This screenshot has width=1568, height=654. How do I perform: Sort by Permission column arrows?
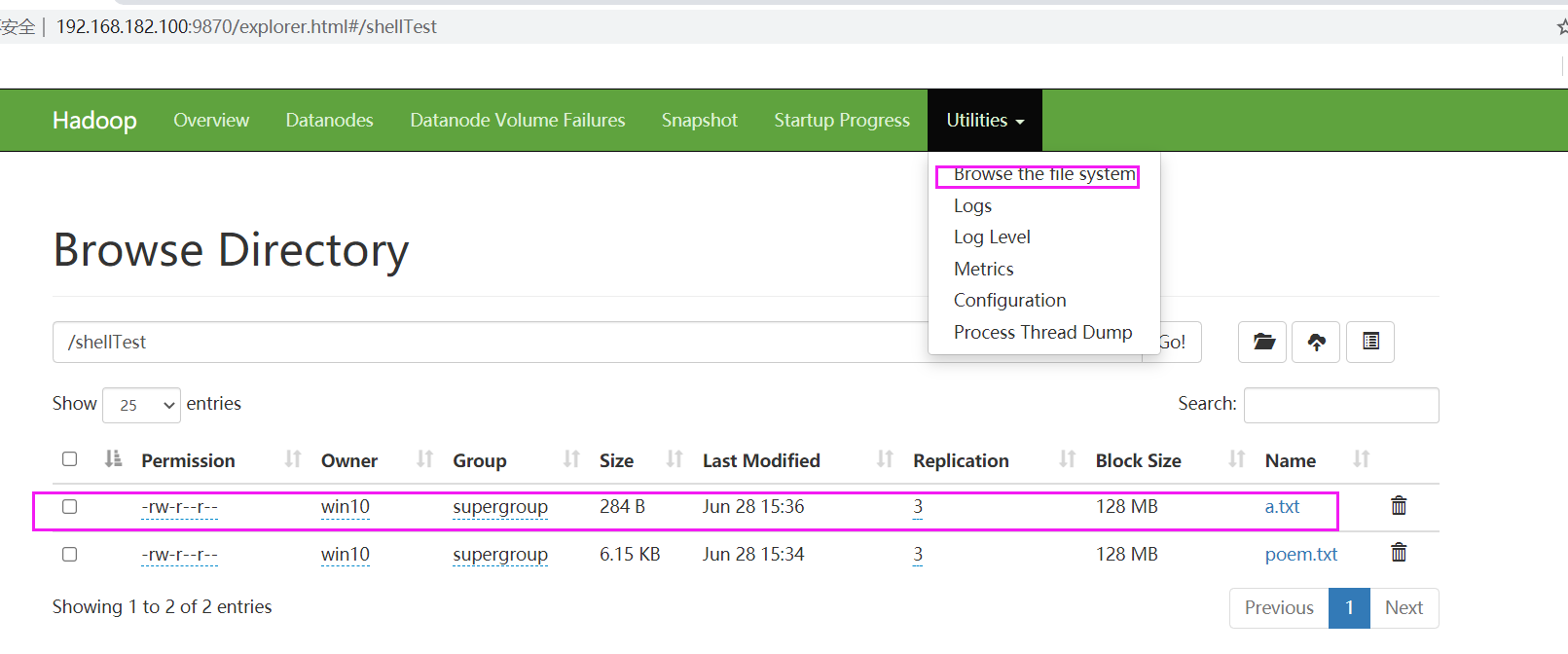293,459
